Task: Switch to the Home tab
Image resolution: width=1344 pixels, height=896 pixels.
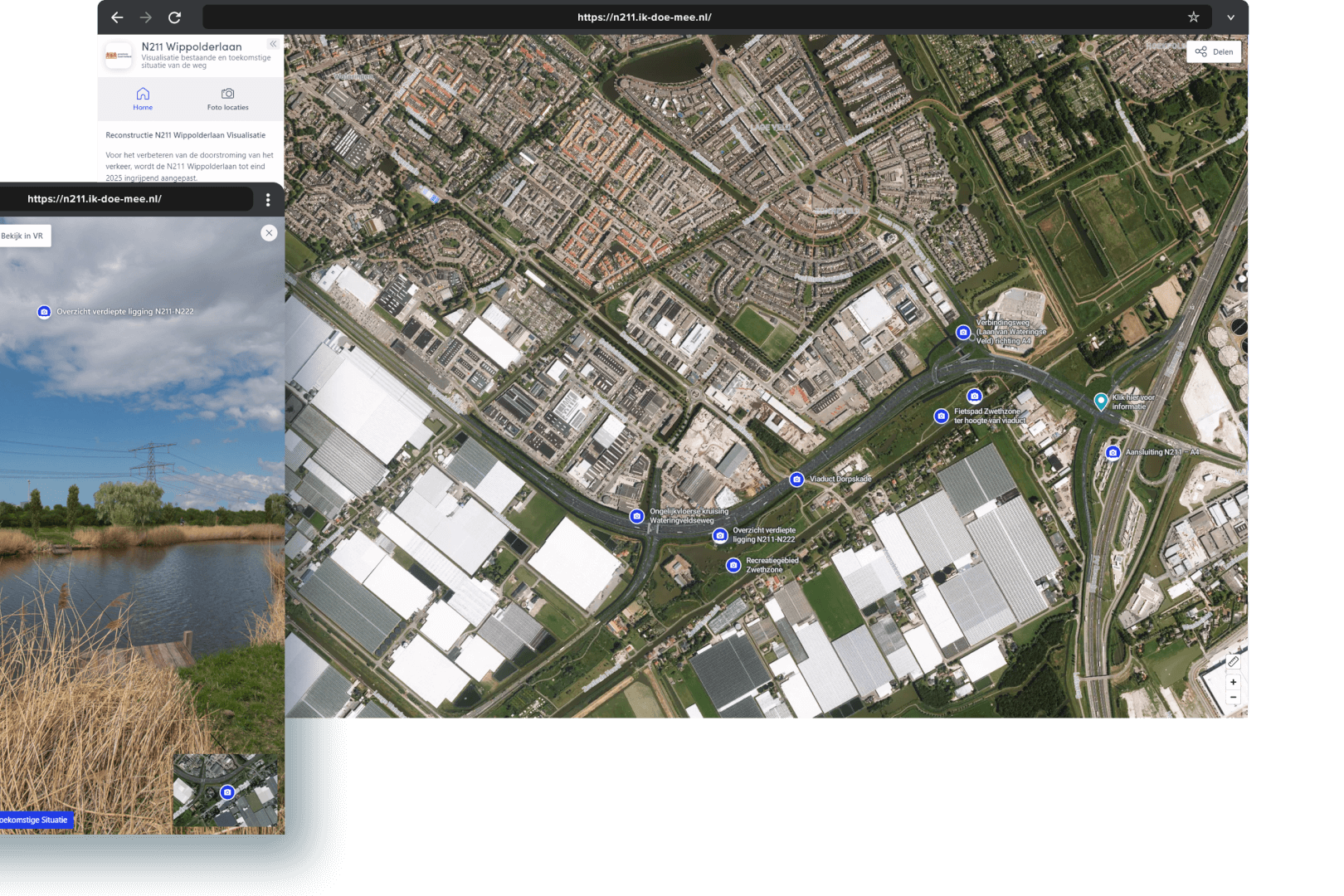Action: point(143,99)
